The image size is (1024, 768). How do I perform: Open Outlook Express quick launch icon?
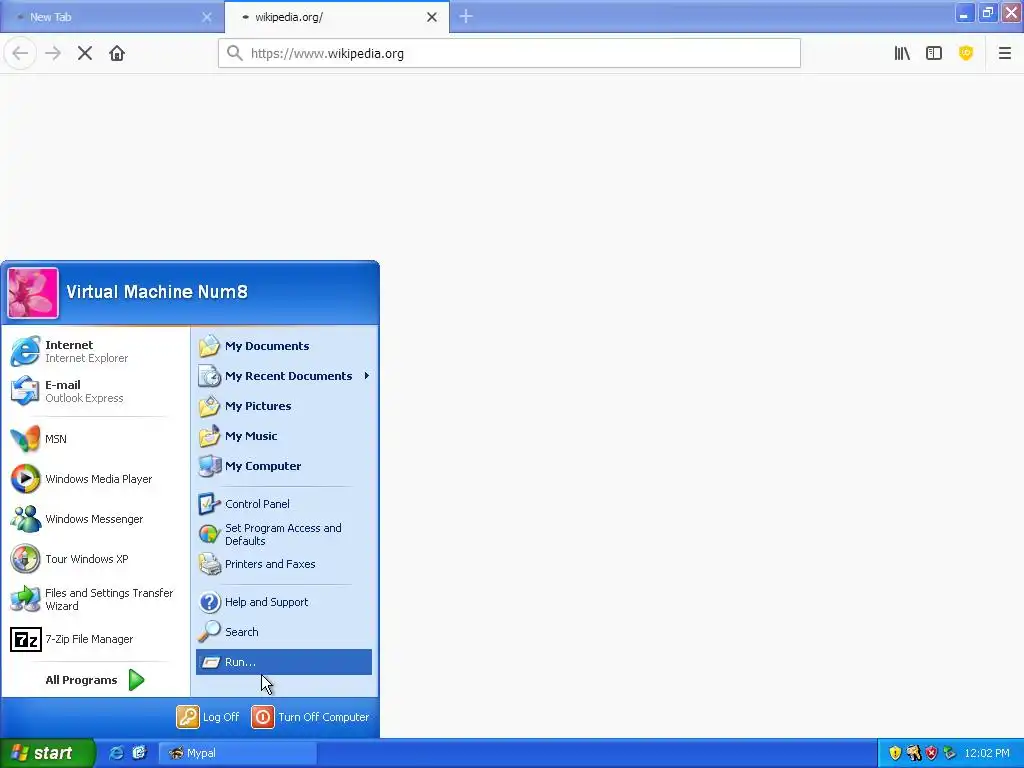(140, 753)
